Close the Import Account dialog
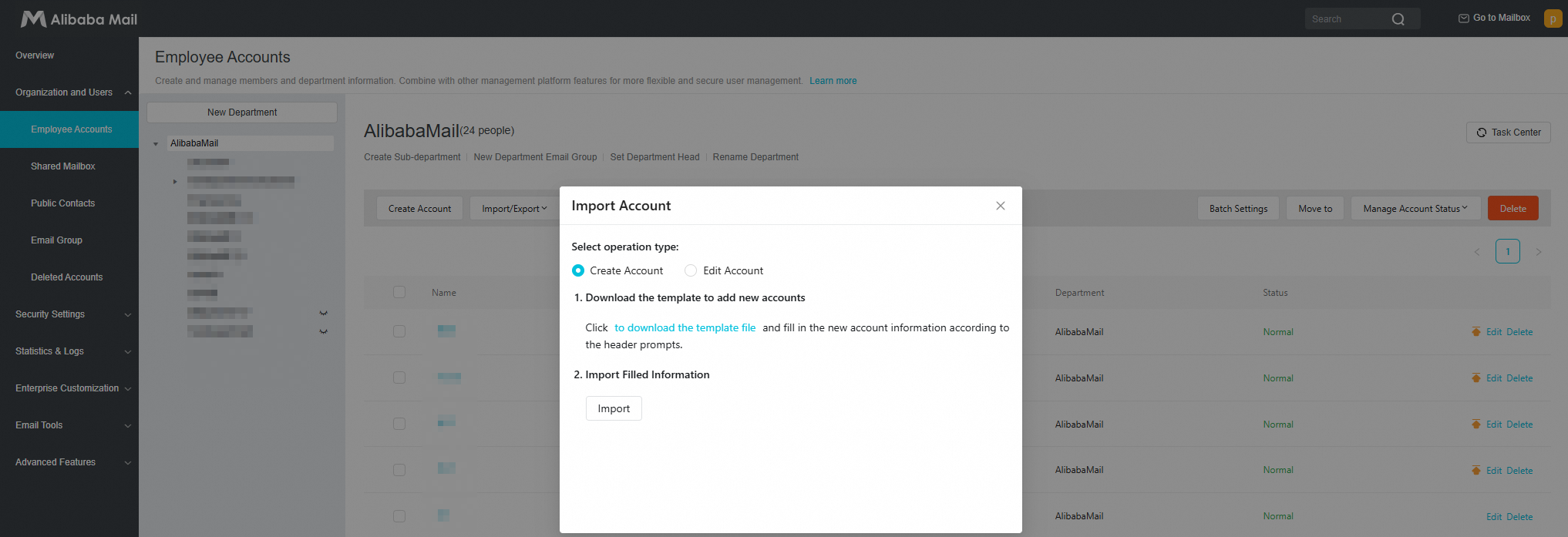Image resolution: width=1568 pixels, height=537 pixels. tap(1001, 206)
